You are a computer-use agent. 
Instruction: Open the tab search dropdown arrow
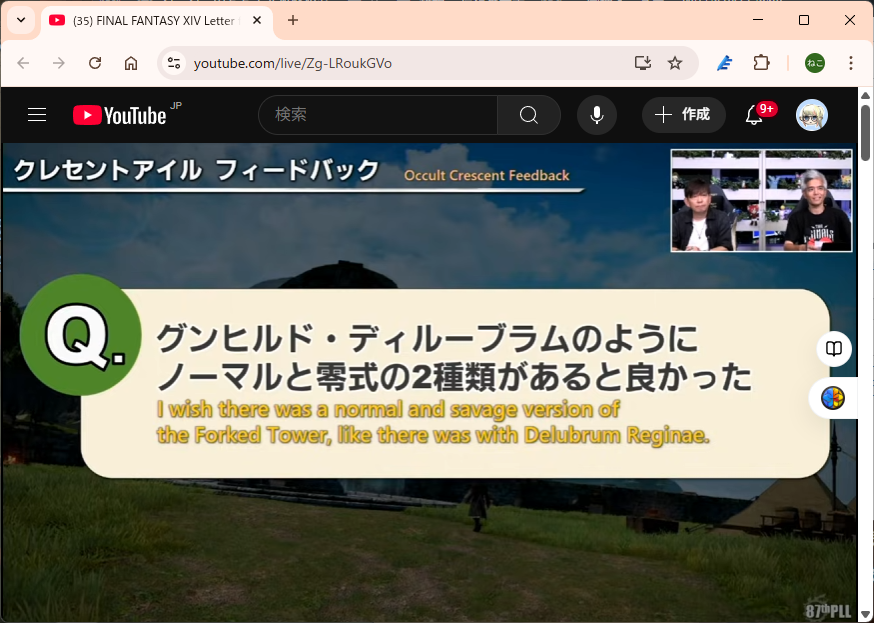[21, 21]
